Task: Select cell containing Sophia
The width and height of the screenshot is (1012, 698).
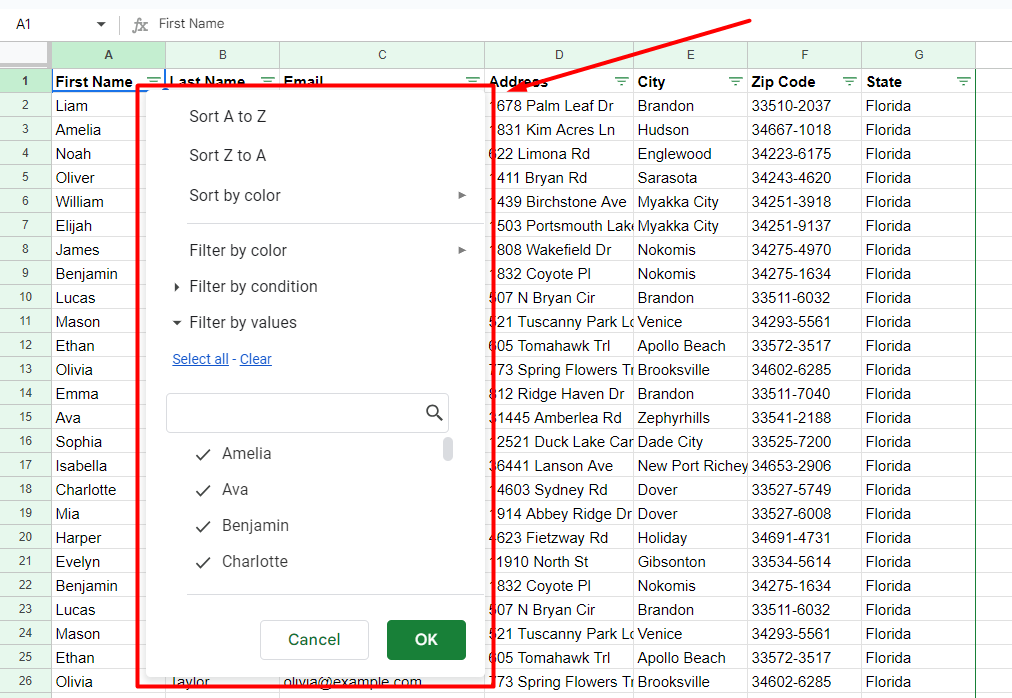Action: click(94, 442)
